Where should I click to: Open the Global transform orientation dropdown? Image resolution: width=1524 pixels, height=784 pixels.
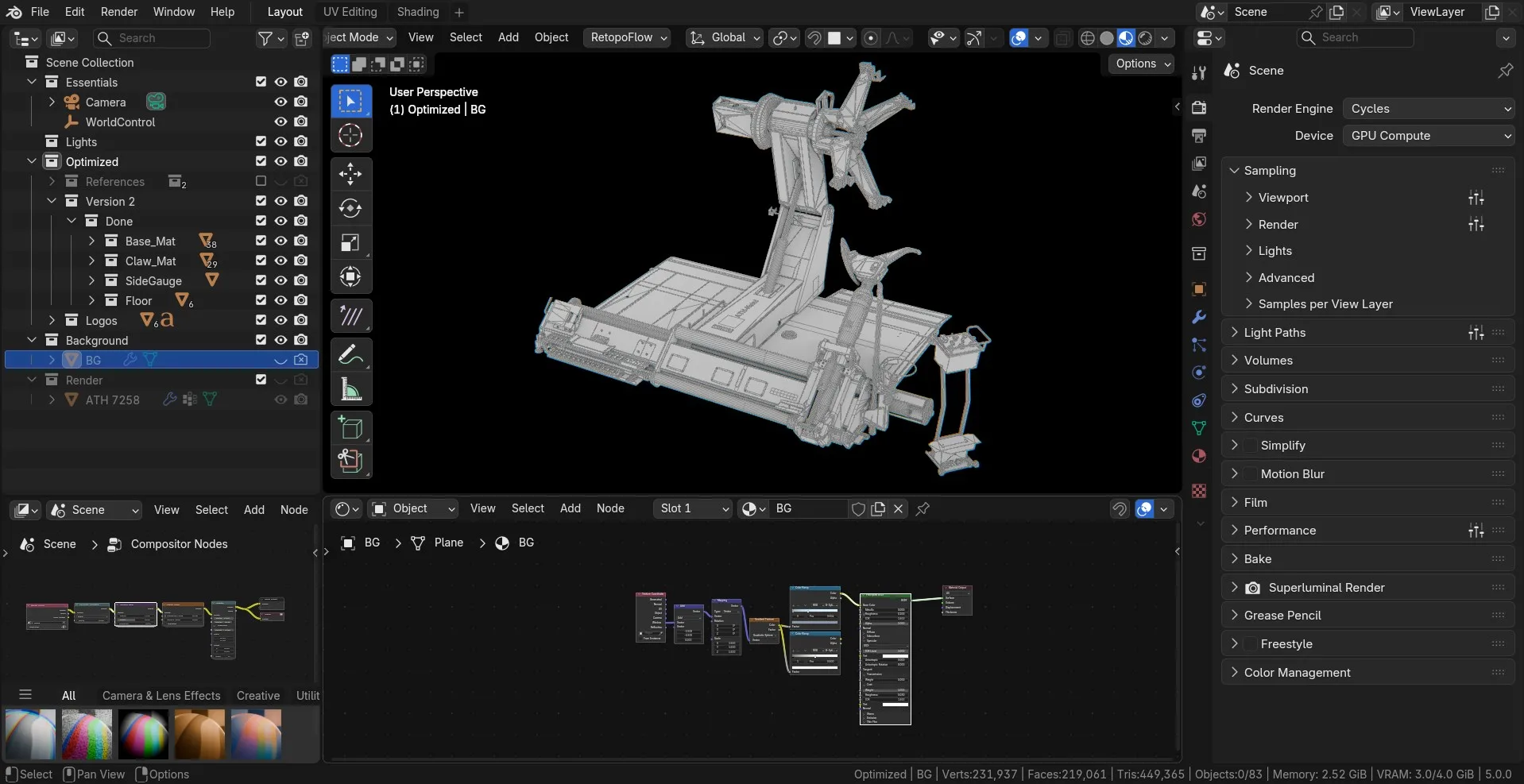click(725, 38)
